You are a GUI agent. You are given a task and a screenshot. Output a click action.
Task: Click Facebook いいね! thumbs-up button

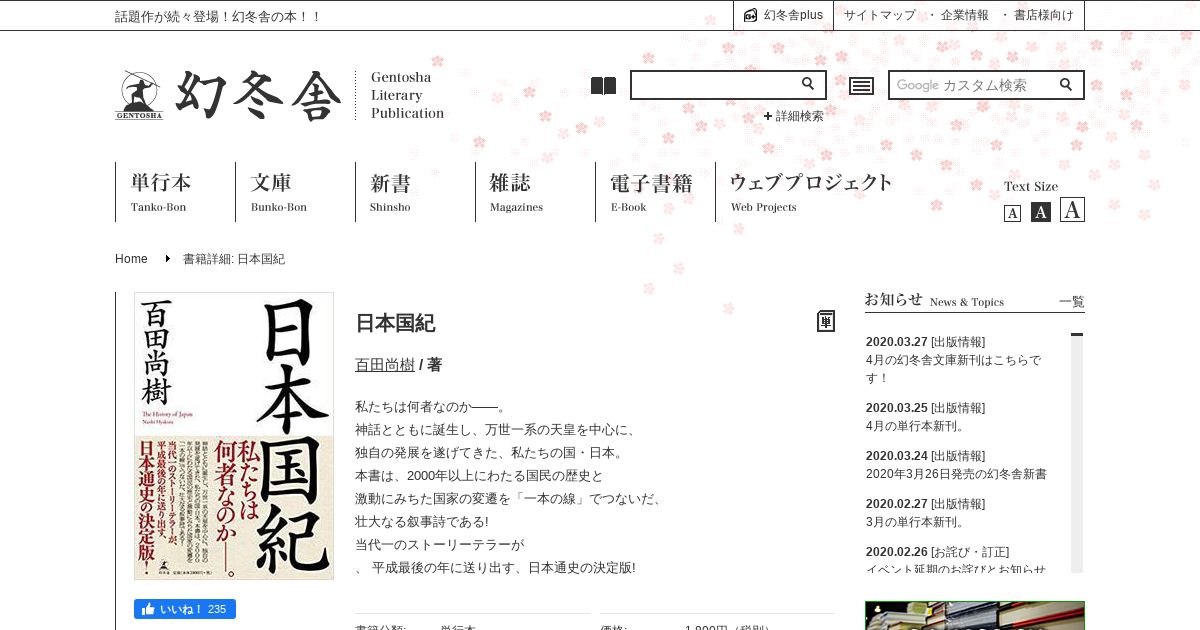[185, 609]
